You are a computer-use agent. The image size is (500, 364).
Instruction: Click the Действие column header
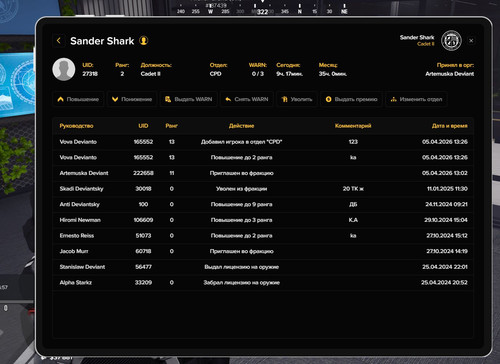(242, 126)
